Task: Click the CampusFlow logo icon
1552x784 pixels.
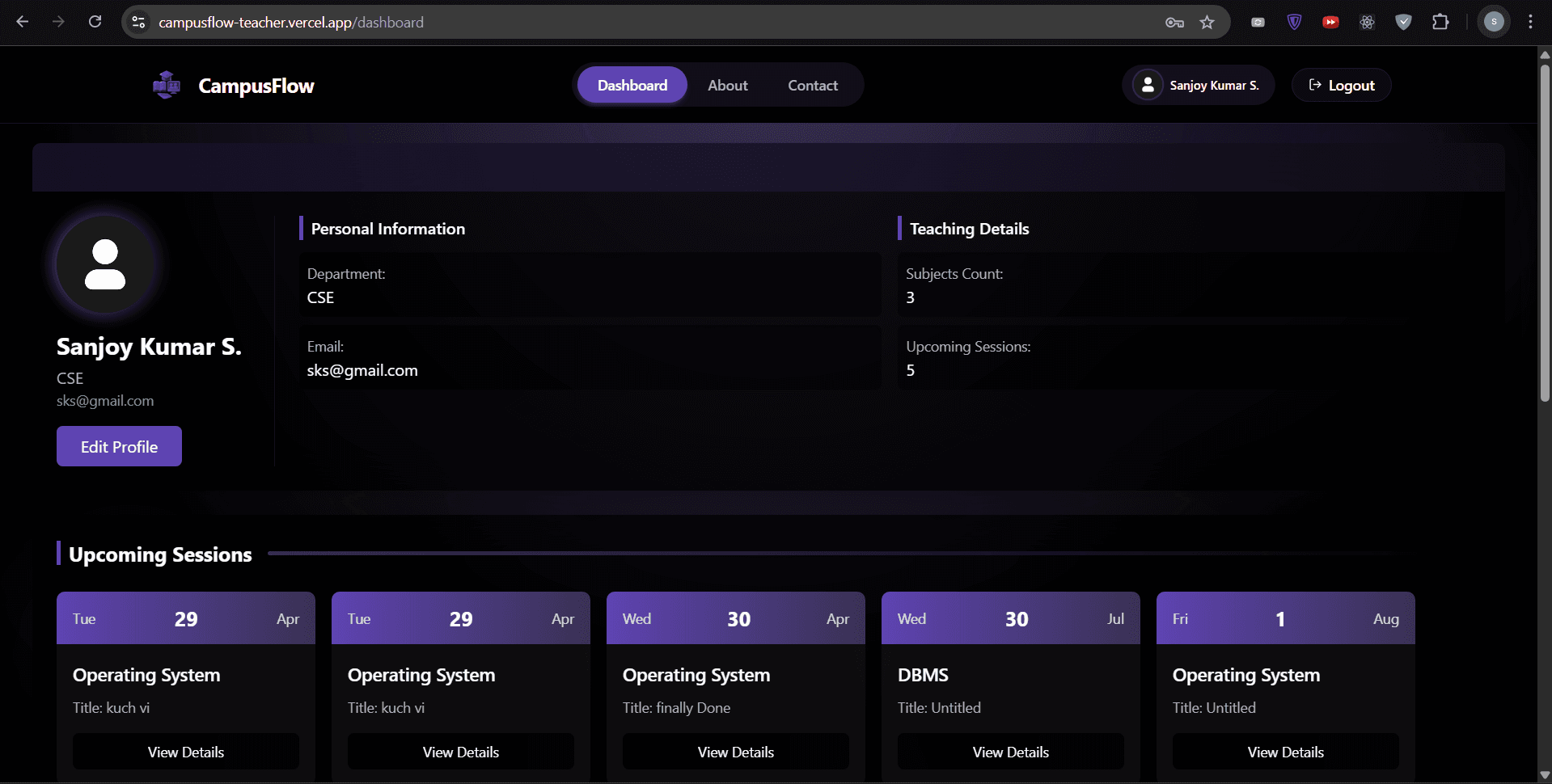Action: point(166,84)
